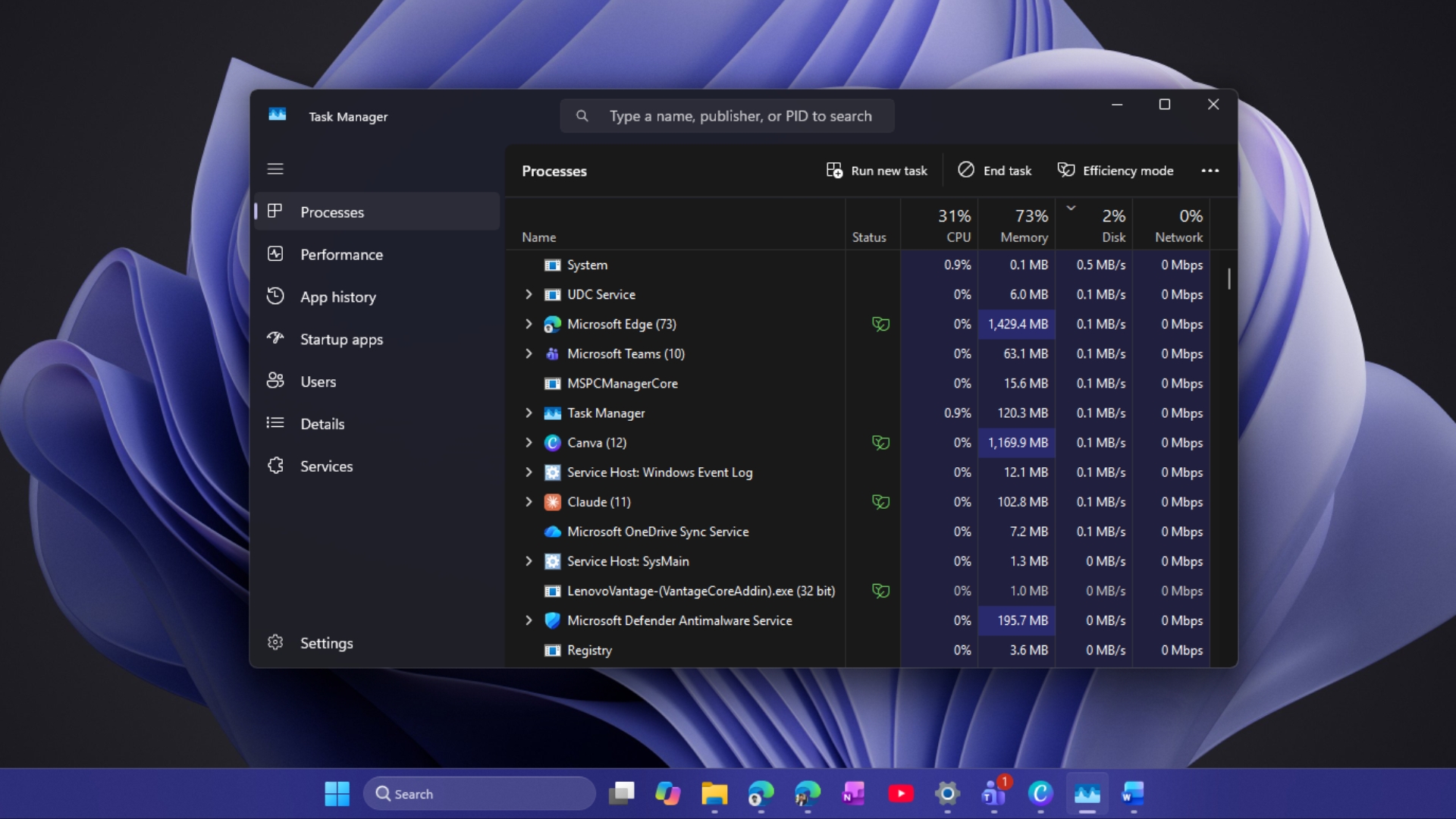
Task: Click LenovoVantage efficiency mode leaf icon
Action: click(880, 591)
